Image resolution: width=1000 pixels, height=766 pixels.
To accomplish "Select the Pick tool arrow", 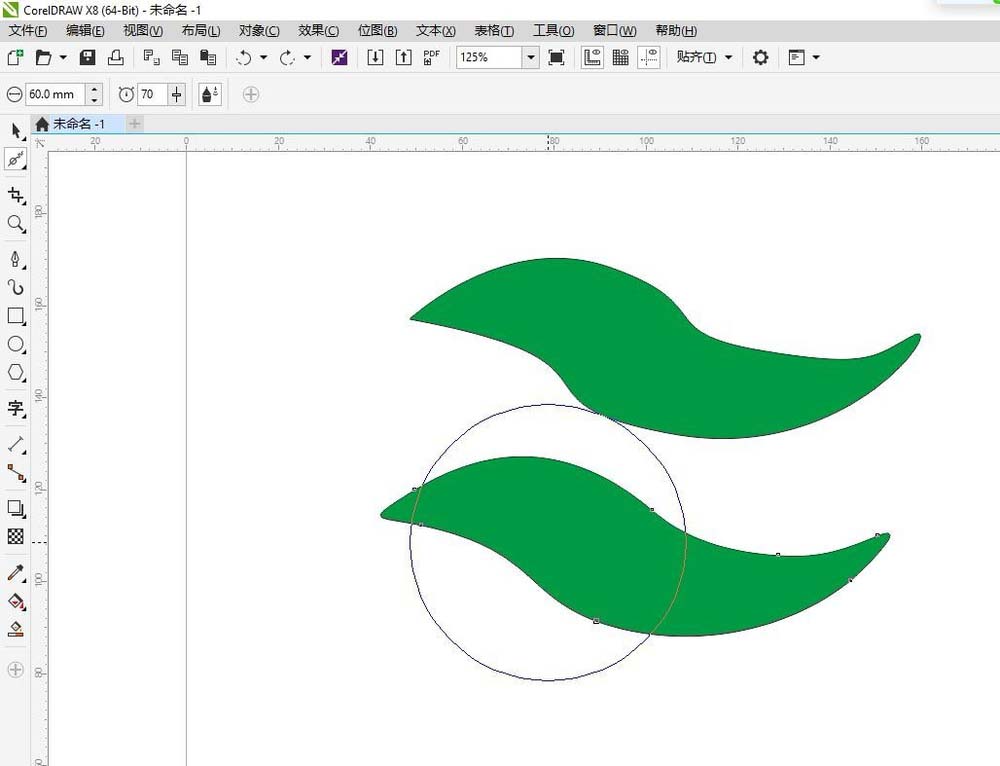I will (16, 131).
